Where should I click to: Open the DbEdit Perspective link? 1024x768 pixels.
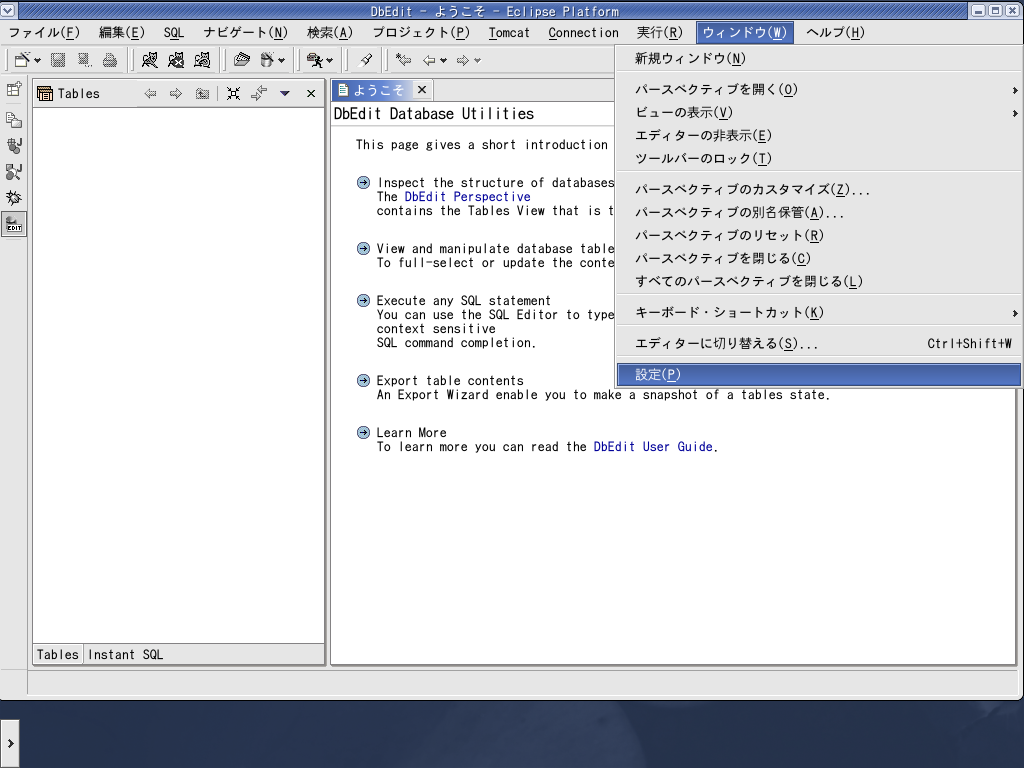[x=468, y=197]
